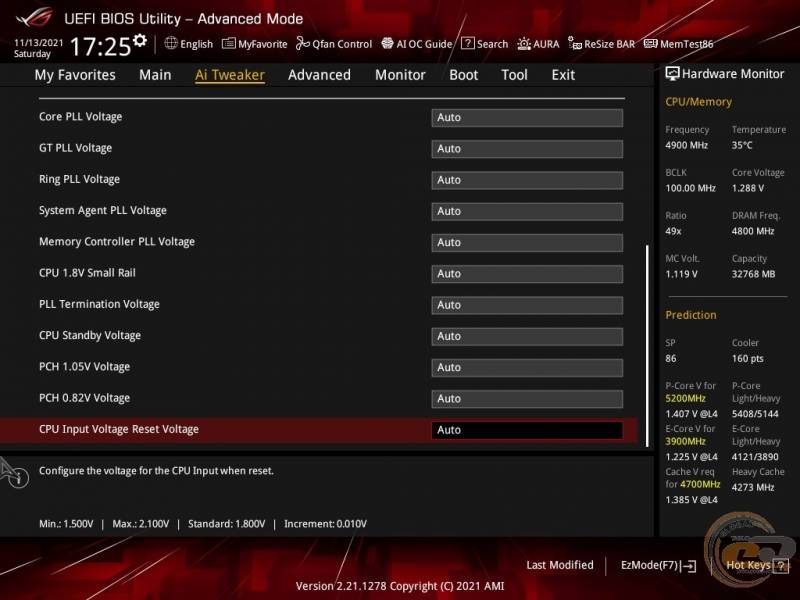Open the My Favorites tab
800x600 pixels.
point(75,75)
